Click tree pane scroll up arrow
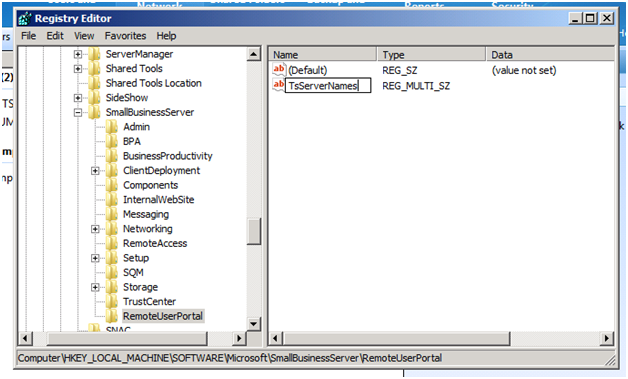 tap(254, 54)
